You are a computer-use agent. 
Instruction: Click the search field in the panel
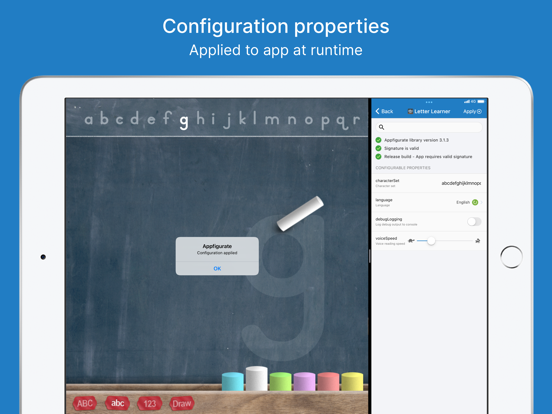coord(429,127)
